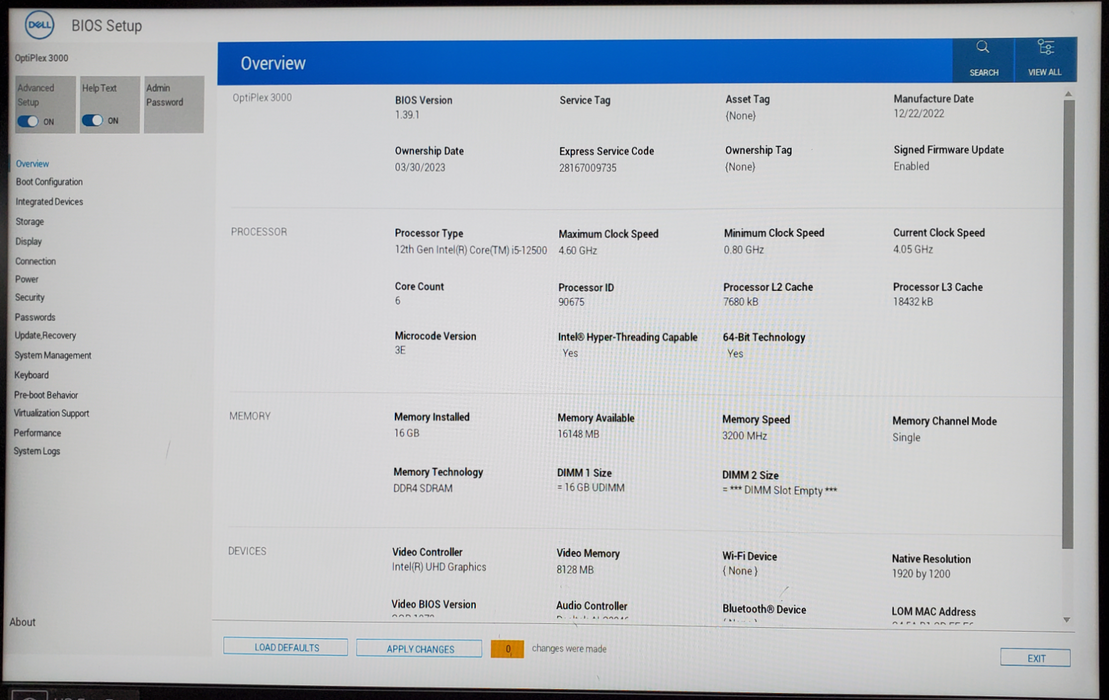Click Memory Installed 16 GB value
Screen dimensions: 1109x700
[407, 433]
